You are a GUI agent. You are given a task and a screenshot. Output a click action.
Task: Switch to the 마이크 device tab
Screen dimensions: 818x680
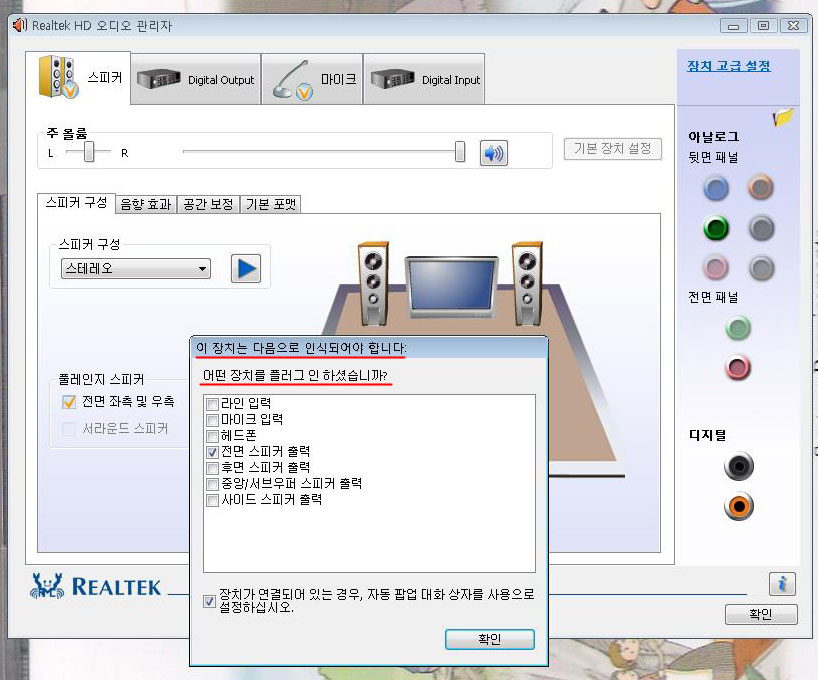[x=312, y=79]
